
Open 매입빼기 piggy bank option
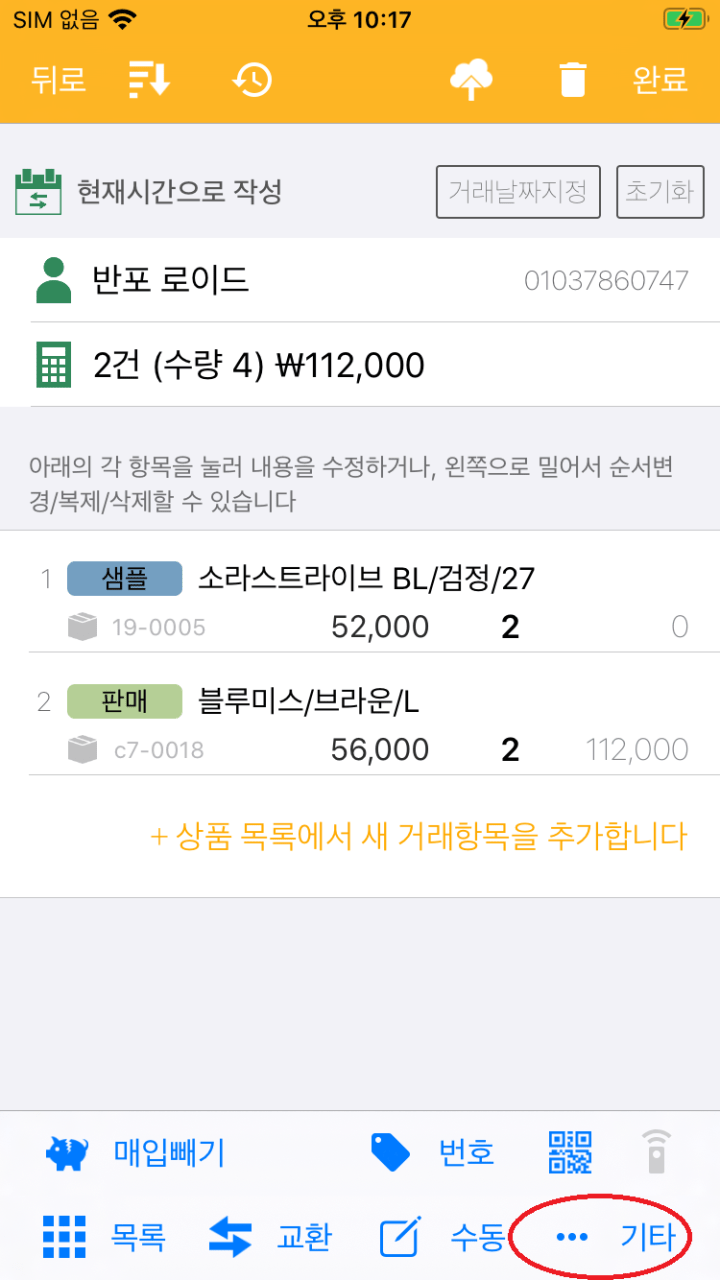point(136,1153)
